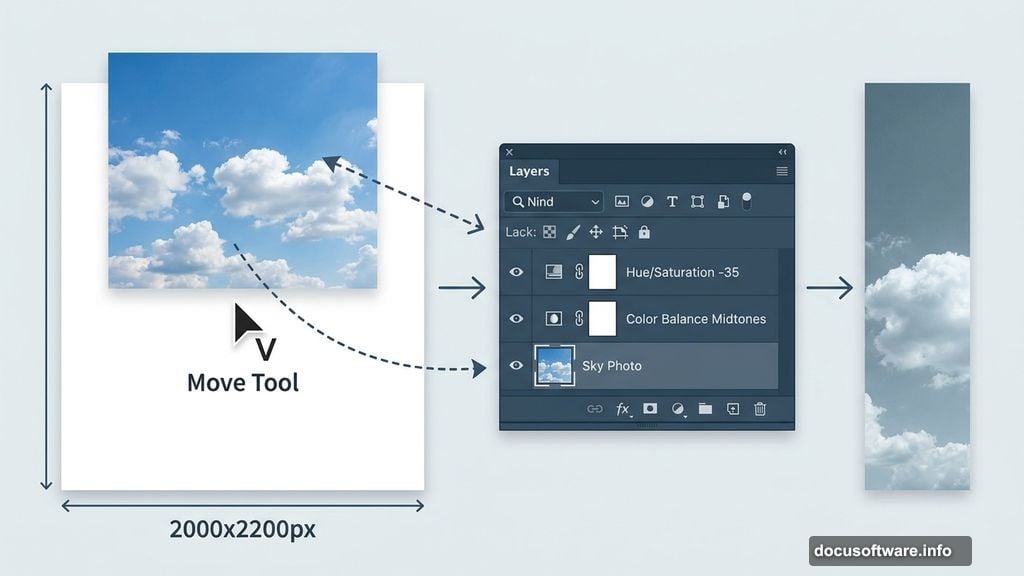Delete layer using the trash icon
The height and width of the screenshot is (576, 1024).
[x=760, y=409]
